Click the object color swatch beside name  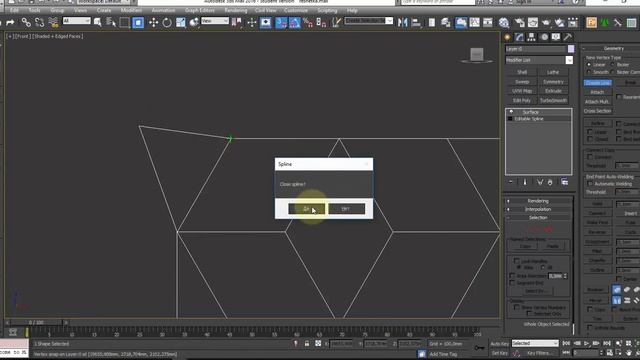tap(571, 49)
